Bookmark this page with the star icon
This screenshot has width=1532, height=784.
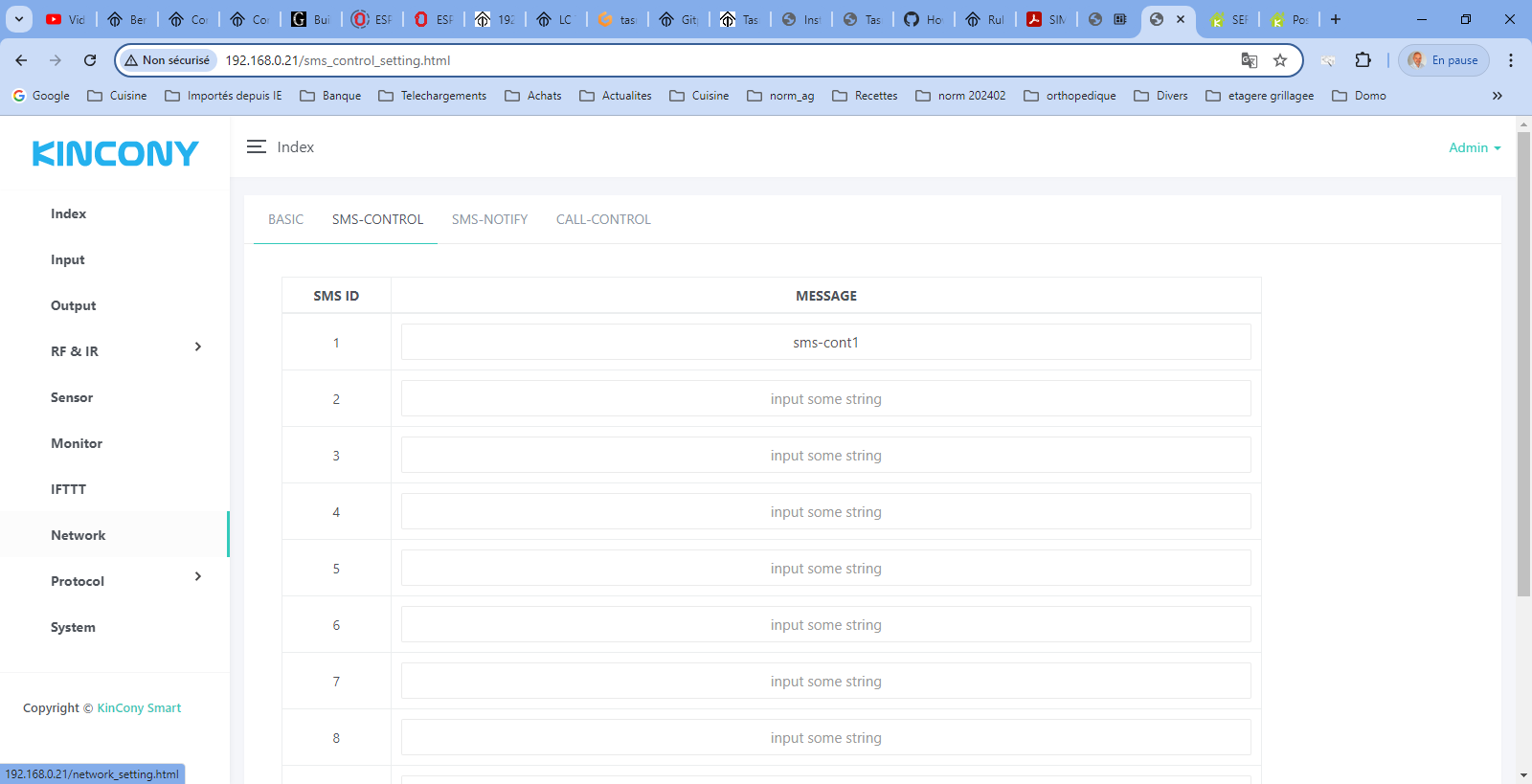pyautogui.click(x=1280, y=60)
